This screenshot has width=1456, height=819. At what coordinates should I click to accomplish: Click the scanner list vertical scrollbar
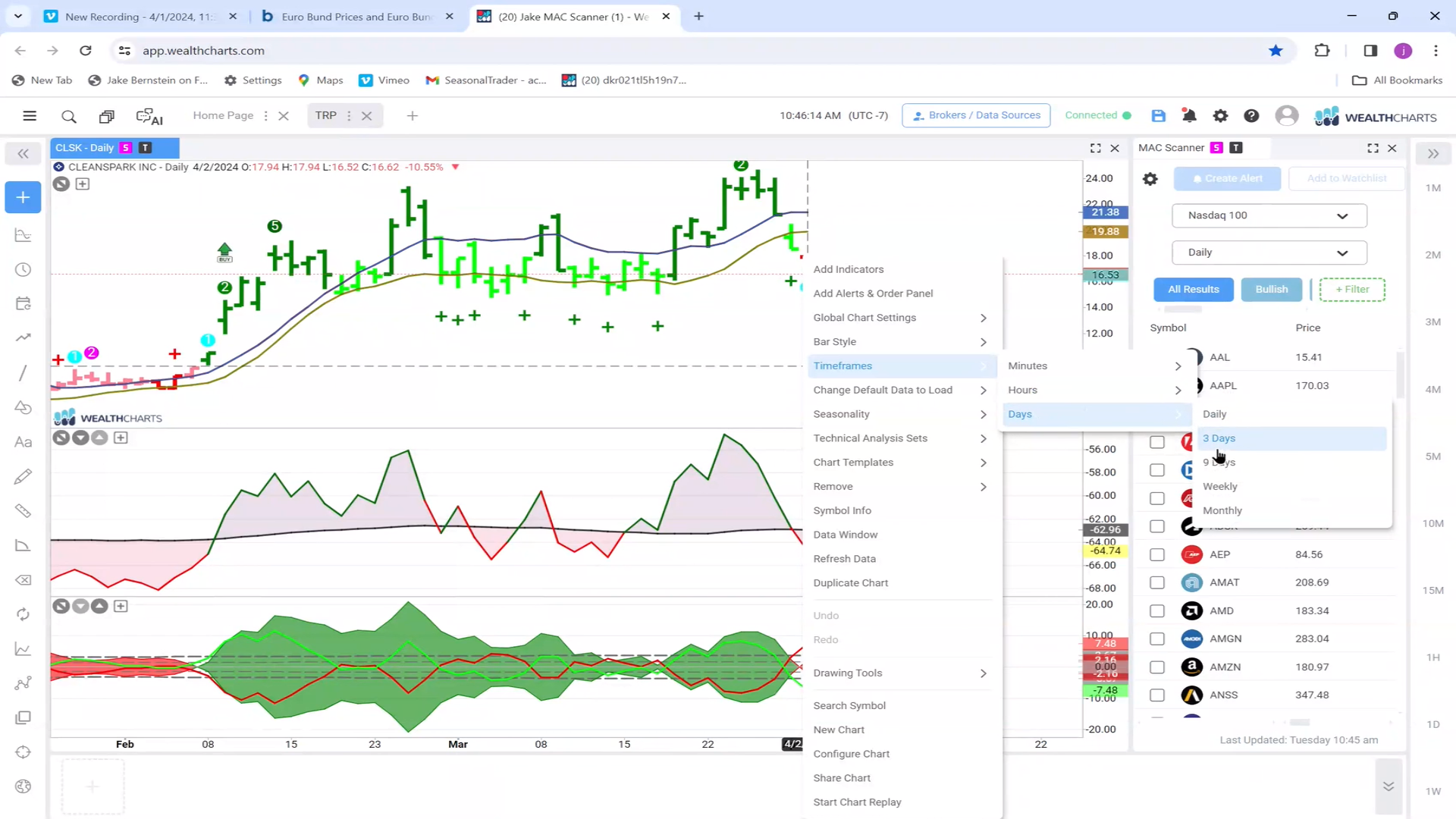click(x=1400, y=375)
